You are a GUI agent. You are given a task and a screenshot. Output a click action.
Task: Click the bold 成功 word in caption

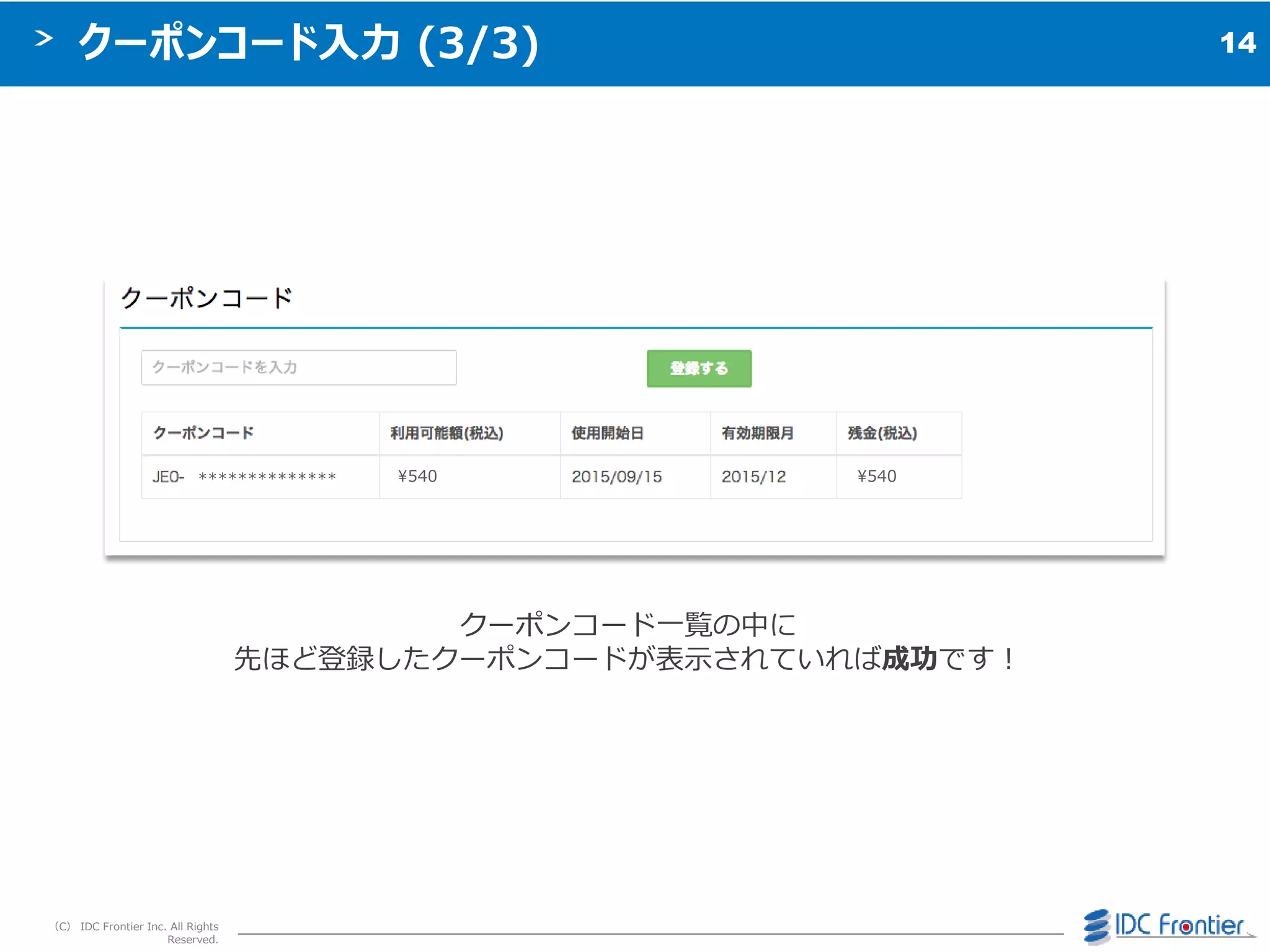pyautogui.click(x=910, y=658)
